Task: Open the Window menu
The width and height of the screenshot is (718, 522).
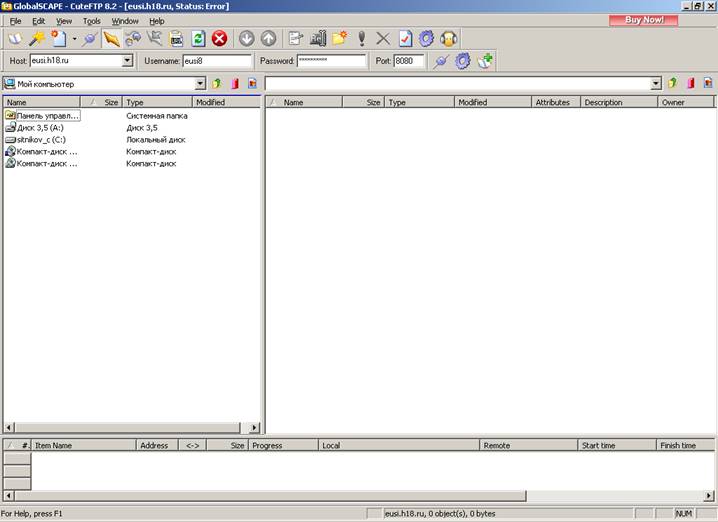Action: click(x=125, y=21)
